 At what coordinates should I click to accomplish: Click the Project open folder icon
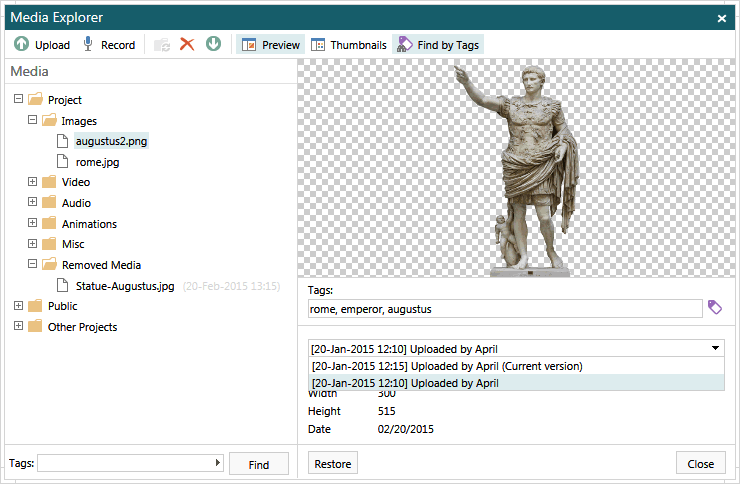coord(35,99)
